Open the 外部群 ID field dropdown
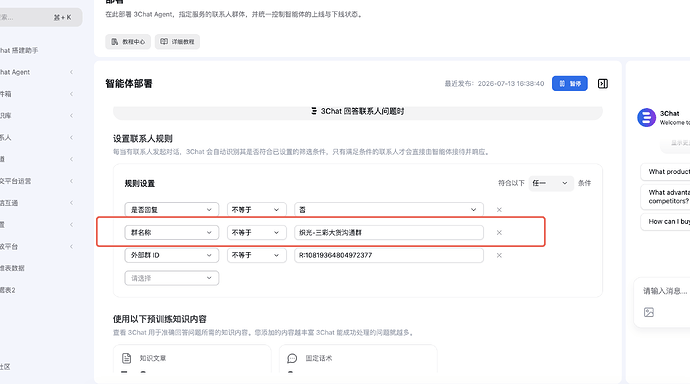The height and width of the screenshot is (384, 690). point(172,255)
